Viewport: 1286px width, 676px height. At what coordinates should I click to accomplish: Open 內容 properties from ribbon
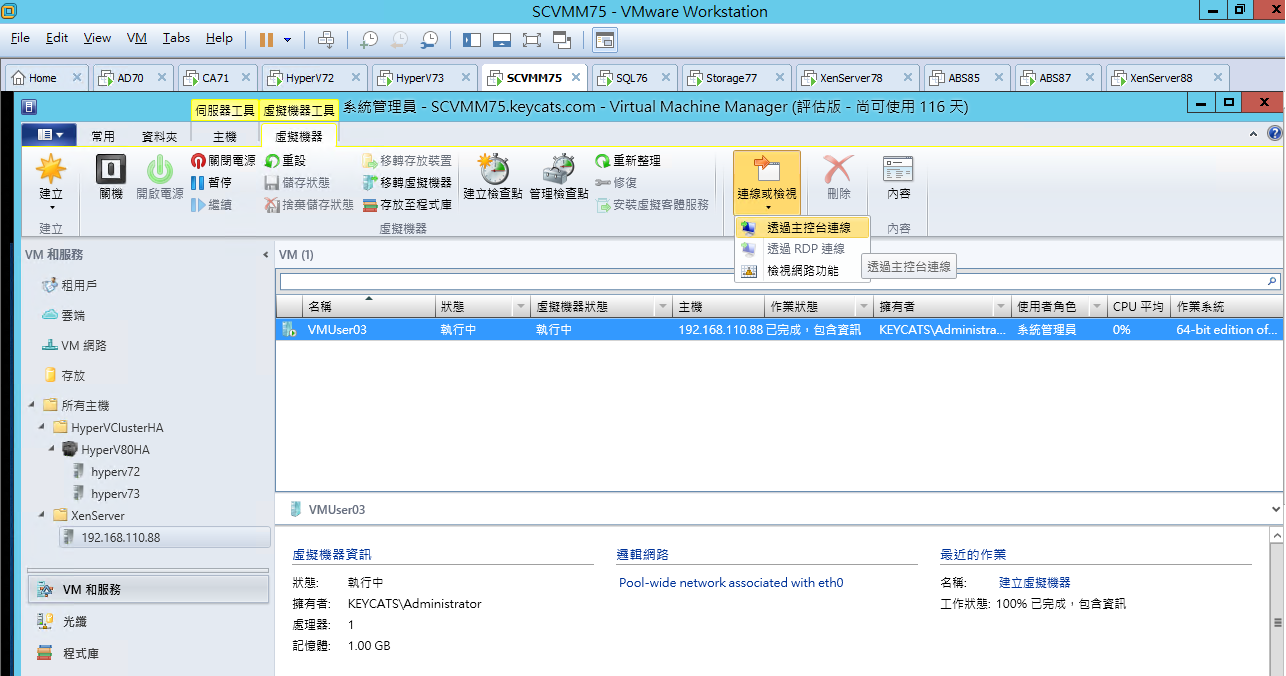point(898,177)
